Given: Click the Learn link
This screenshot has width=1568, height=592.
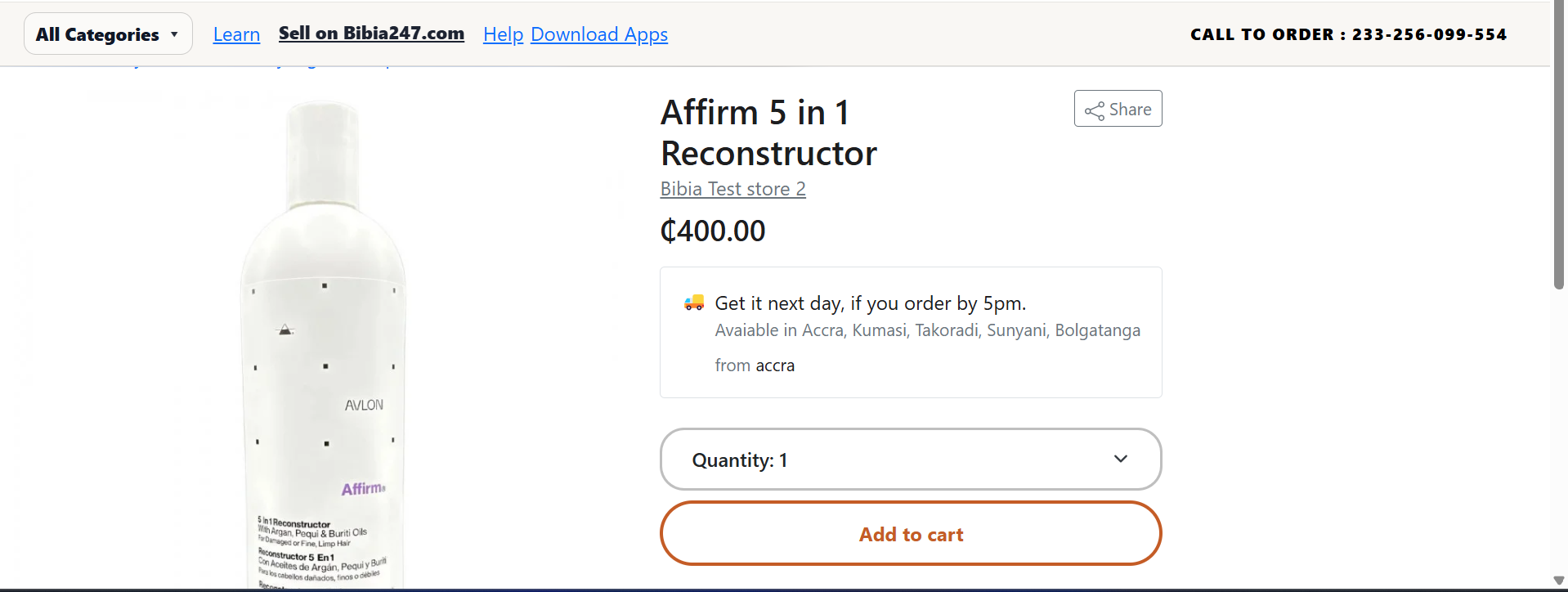Looking at the screenshot, I should pyautogui.click(x=236, y=34).
